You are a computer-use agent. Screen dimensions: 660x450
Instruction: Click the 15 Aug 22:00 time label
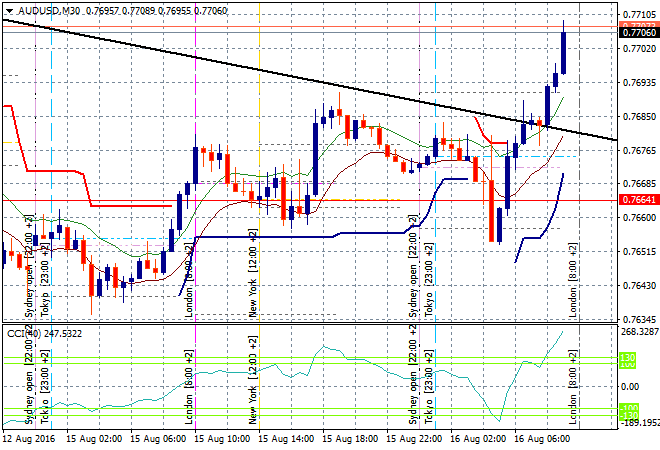414,439
